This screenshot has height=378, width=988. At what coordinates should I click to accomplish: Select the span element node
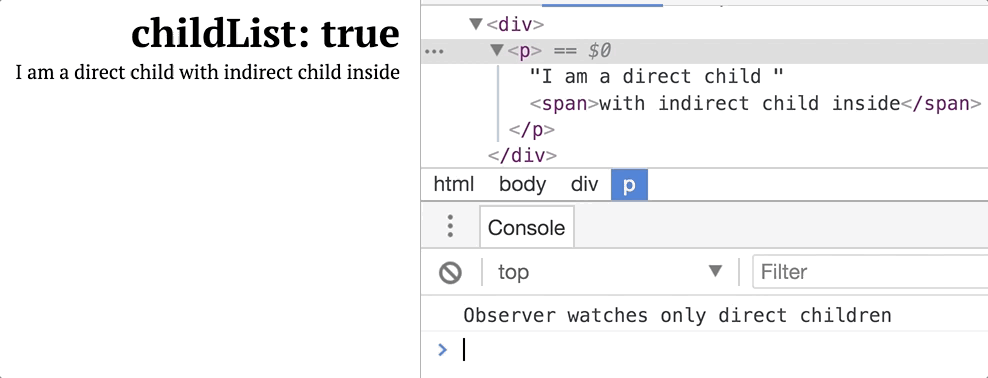755,103
